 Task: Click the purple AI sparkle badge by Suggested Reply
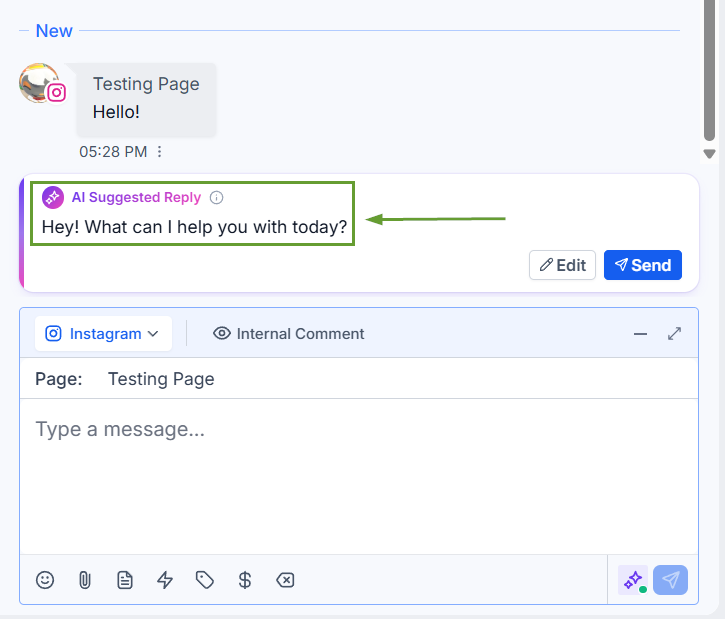click(x=53, y=197)
